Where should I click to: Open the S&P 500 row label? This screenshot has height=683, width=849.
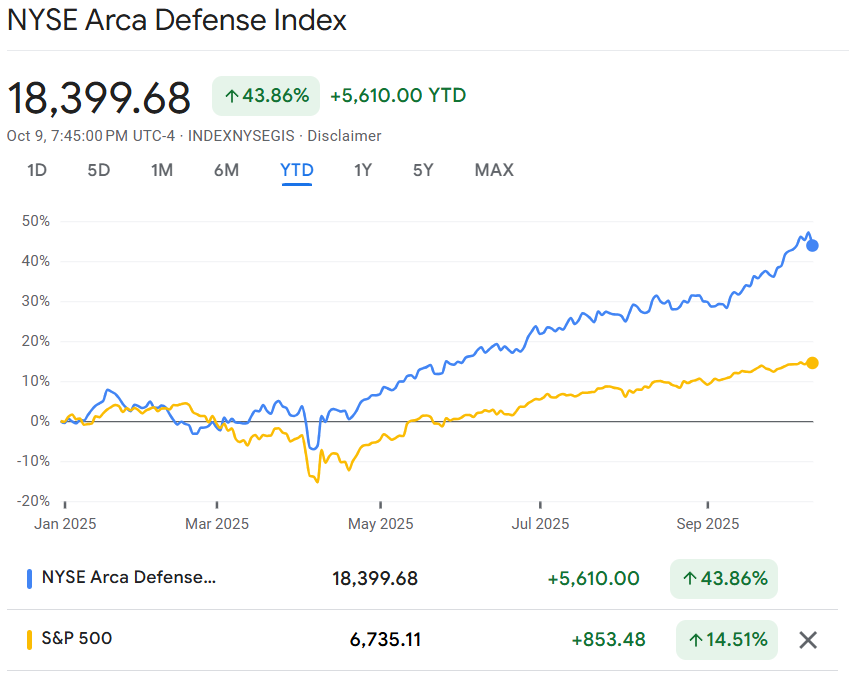[77, 638]
